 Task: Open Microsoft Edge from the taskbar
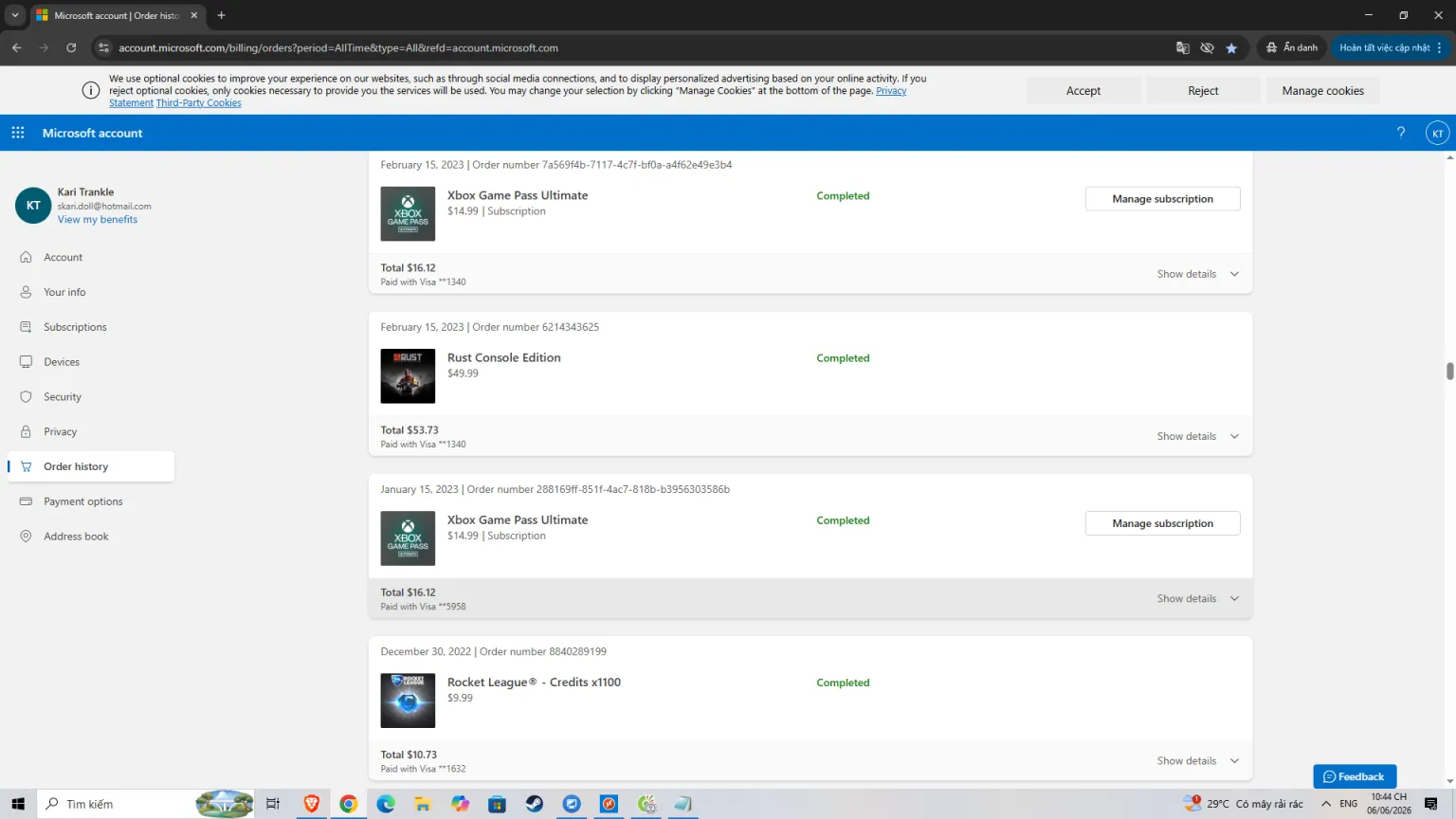[386, 804]
